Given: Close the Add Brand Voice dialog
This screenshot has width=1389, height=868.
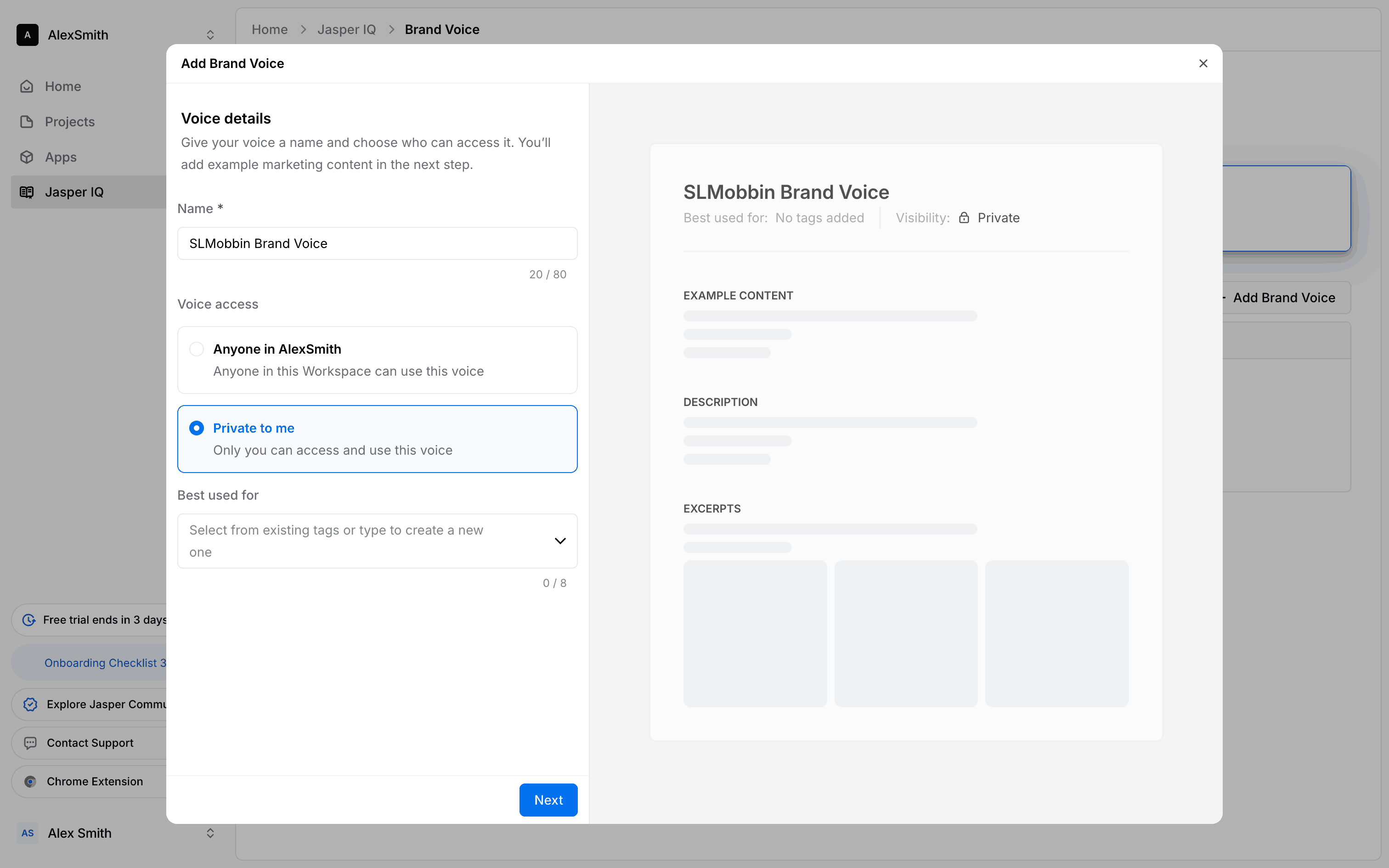Looking at the screenshot, I should [1203, 64].
